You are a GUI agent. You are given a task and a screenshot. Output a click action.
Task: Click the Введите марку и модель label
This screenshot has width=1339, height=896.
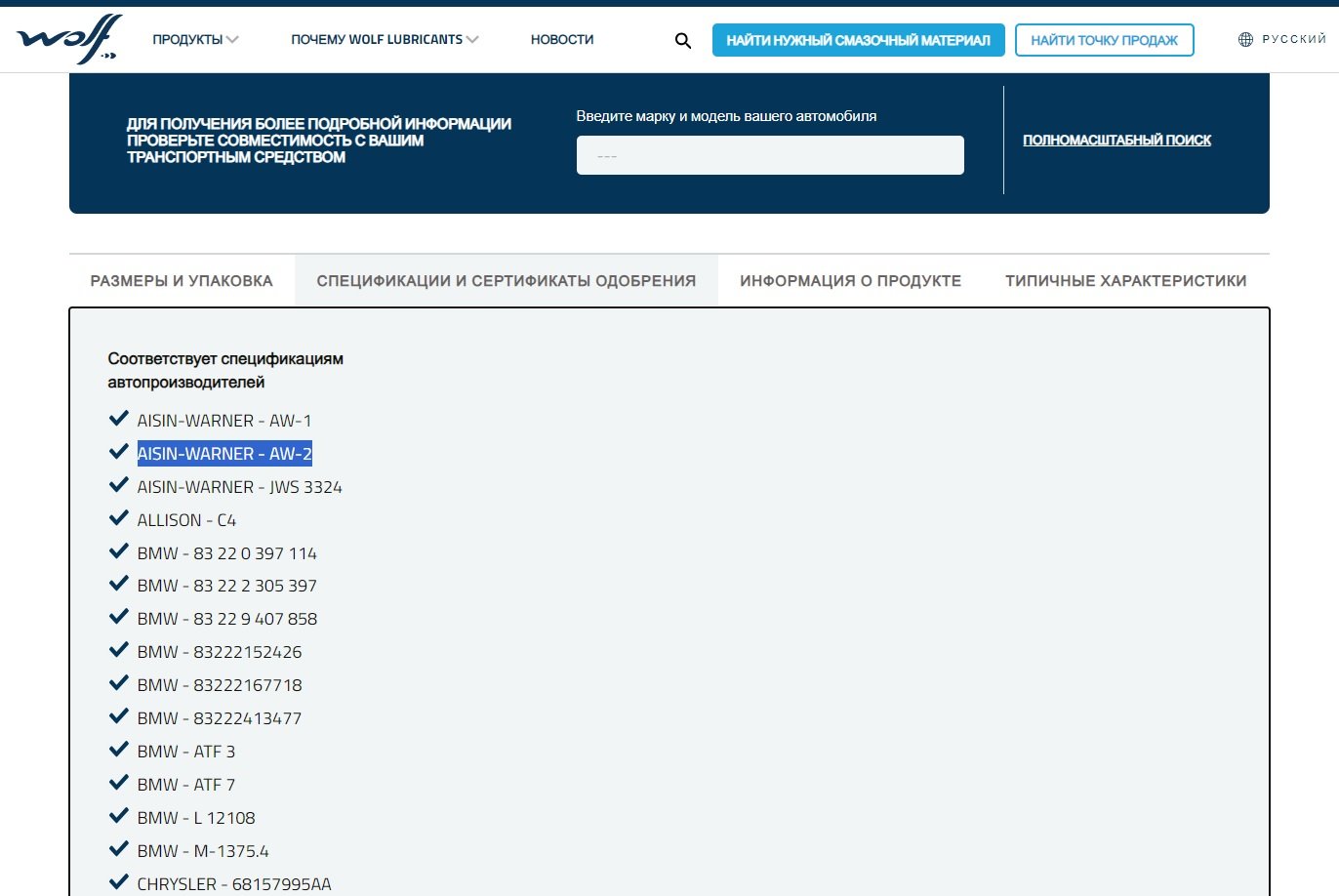(x=726, y=116)
